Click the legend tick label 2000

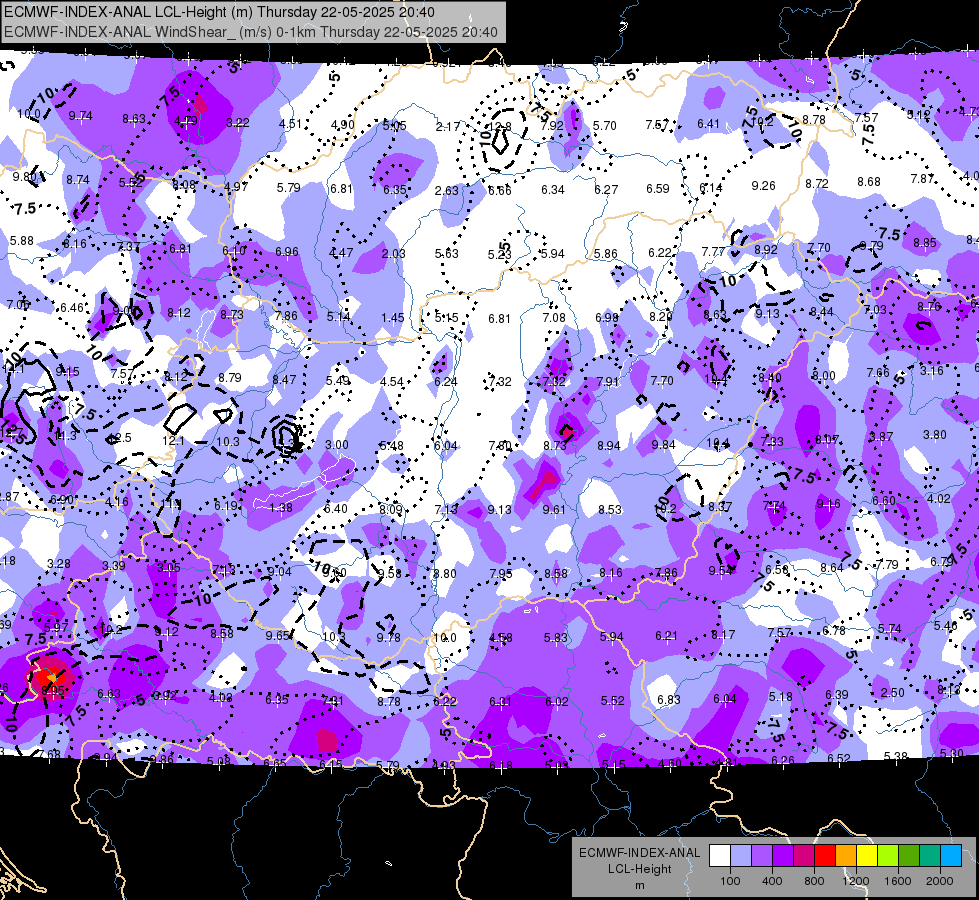940,881
